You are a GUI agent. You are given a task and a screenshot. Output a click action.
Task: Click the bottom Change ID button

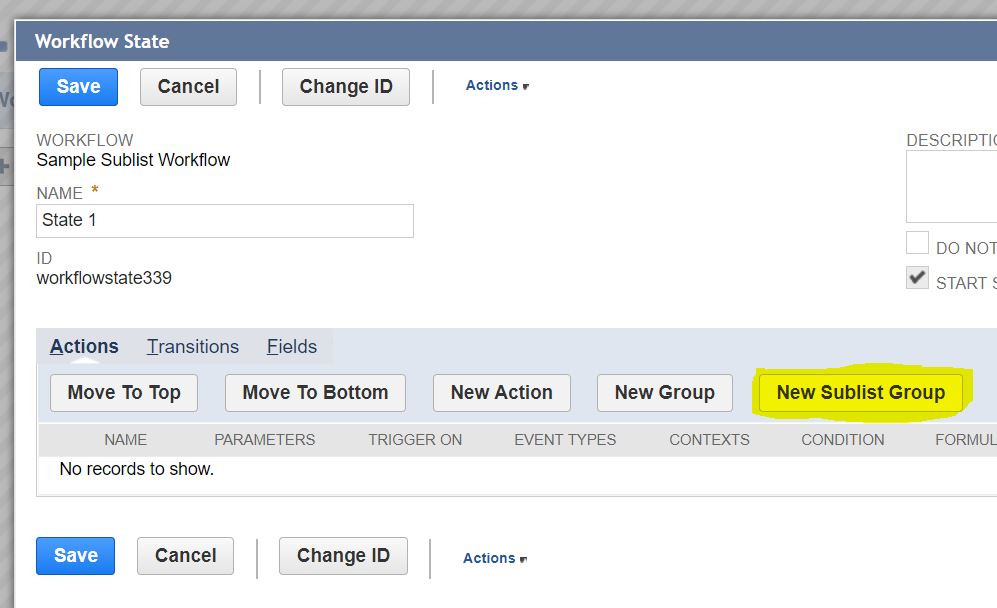coord(343,556)
